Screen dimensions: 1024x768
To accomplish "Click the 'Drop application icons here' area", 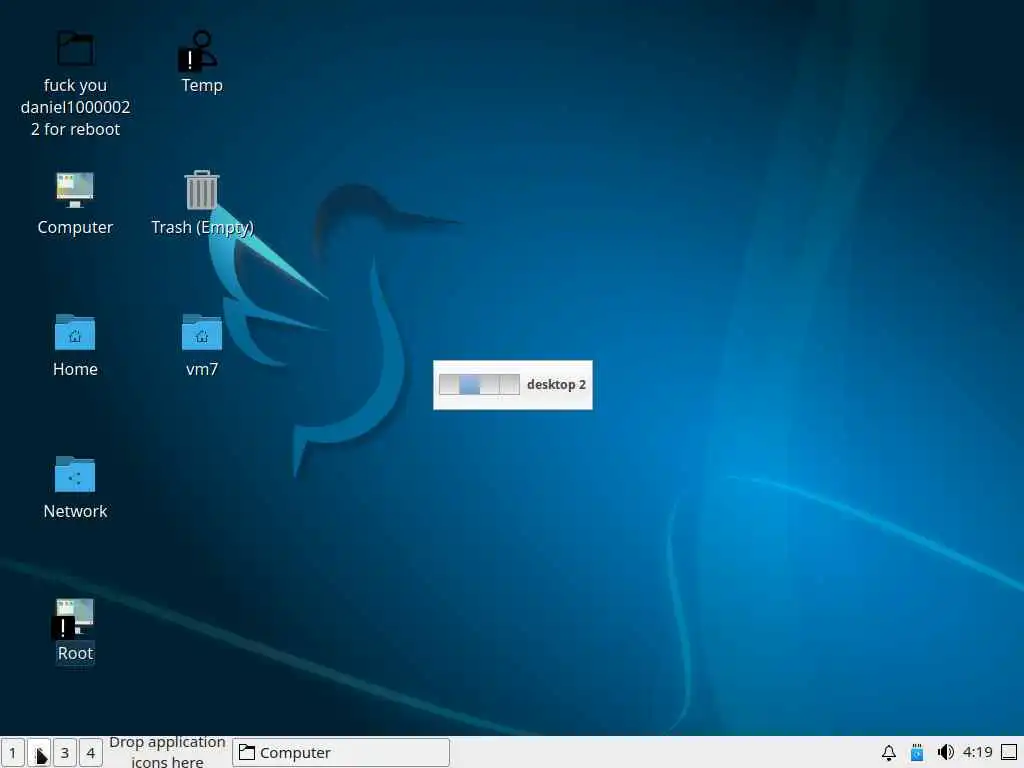I will [x=167, y=752].
